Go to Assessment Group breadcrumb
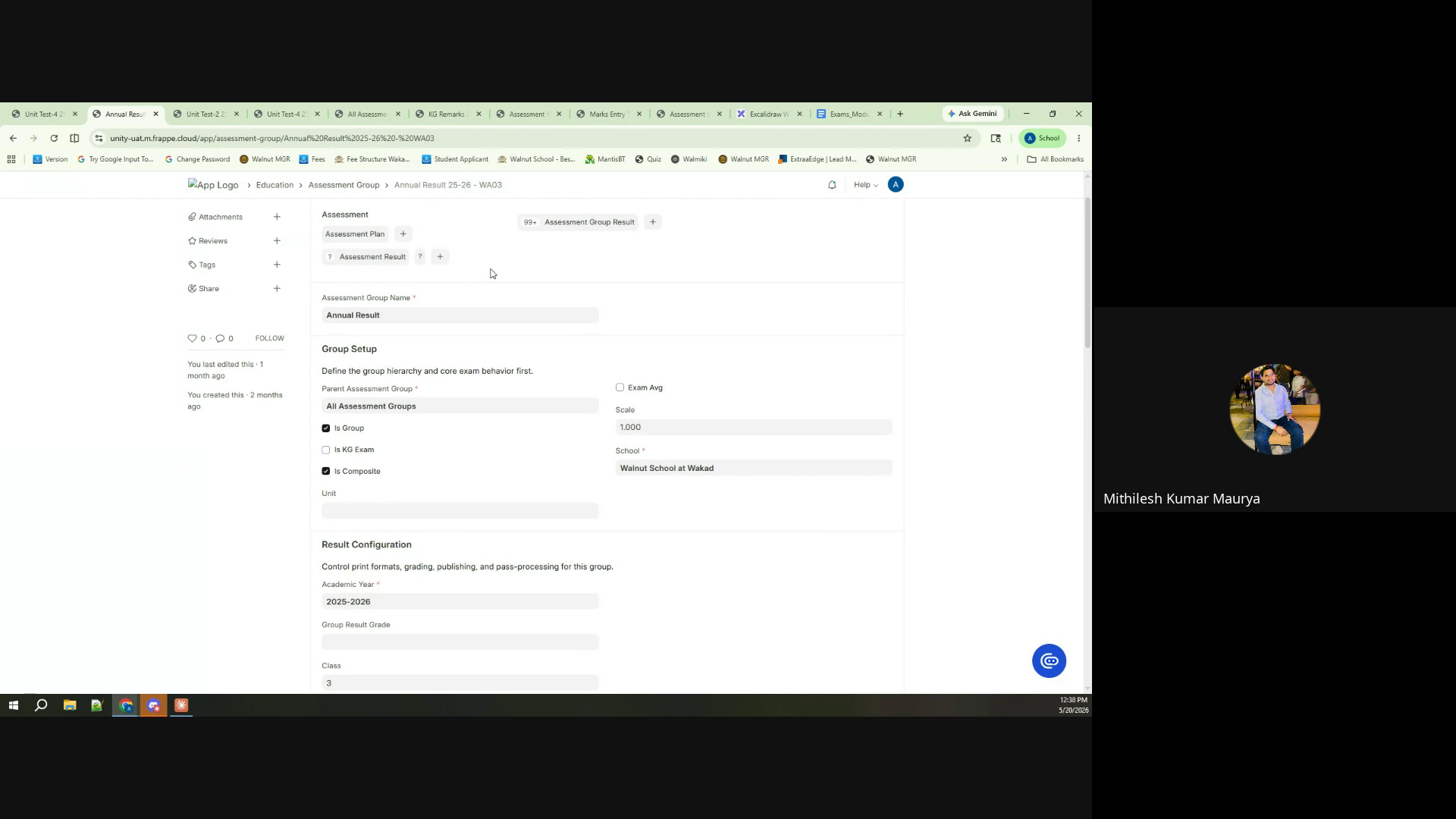 pos(344,185)
